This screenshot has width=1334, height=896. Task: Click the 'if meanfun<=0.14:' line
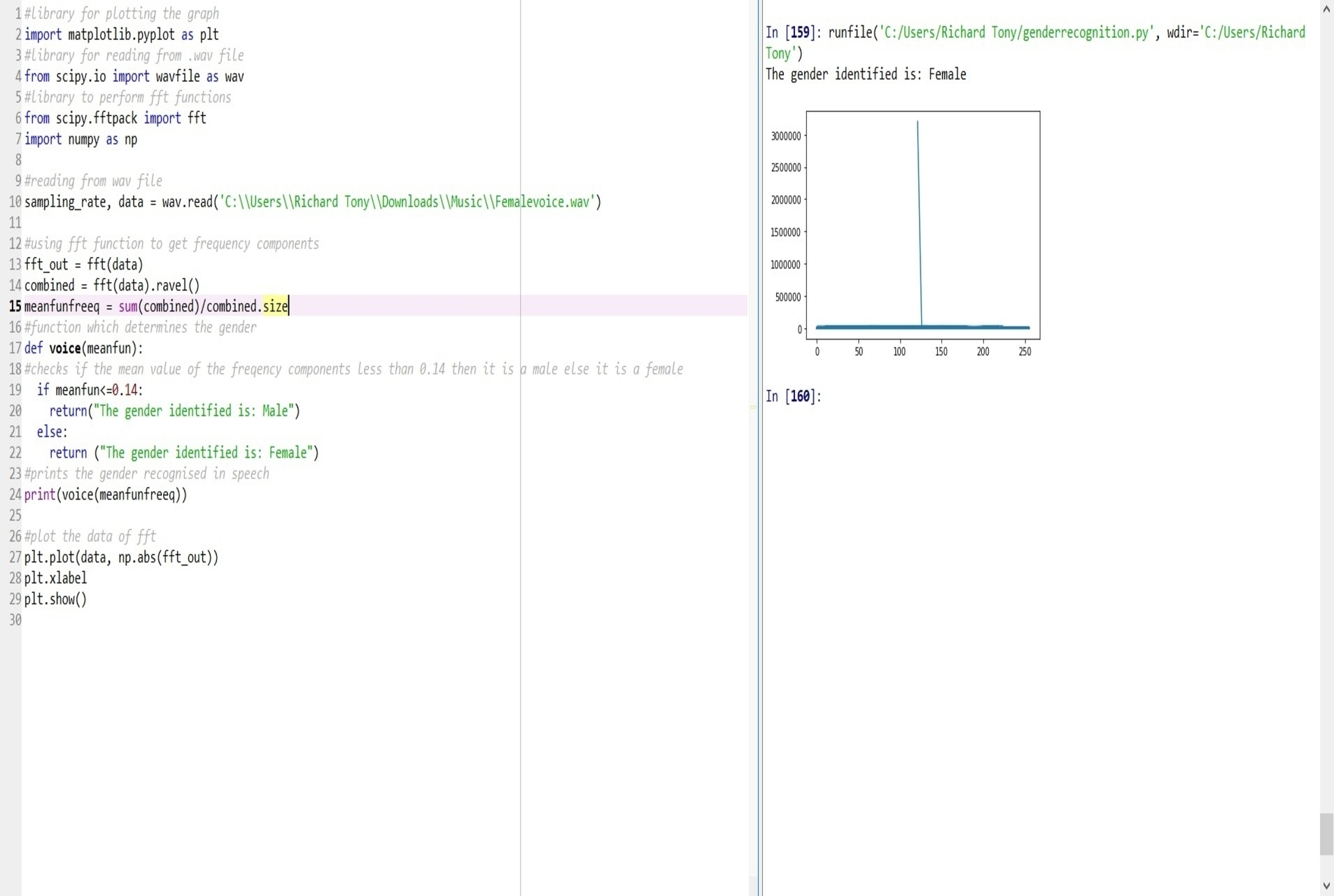[x=90, y=390]
